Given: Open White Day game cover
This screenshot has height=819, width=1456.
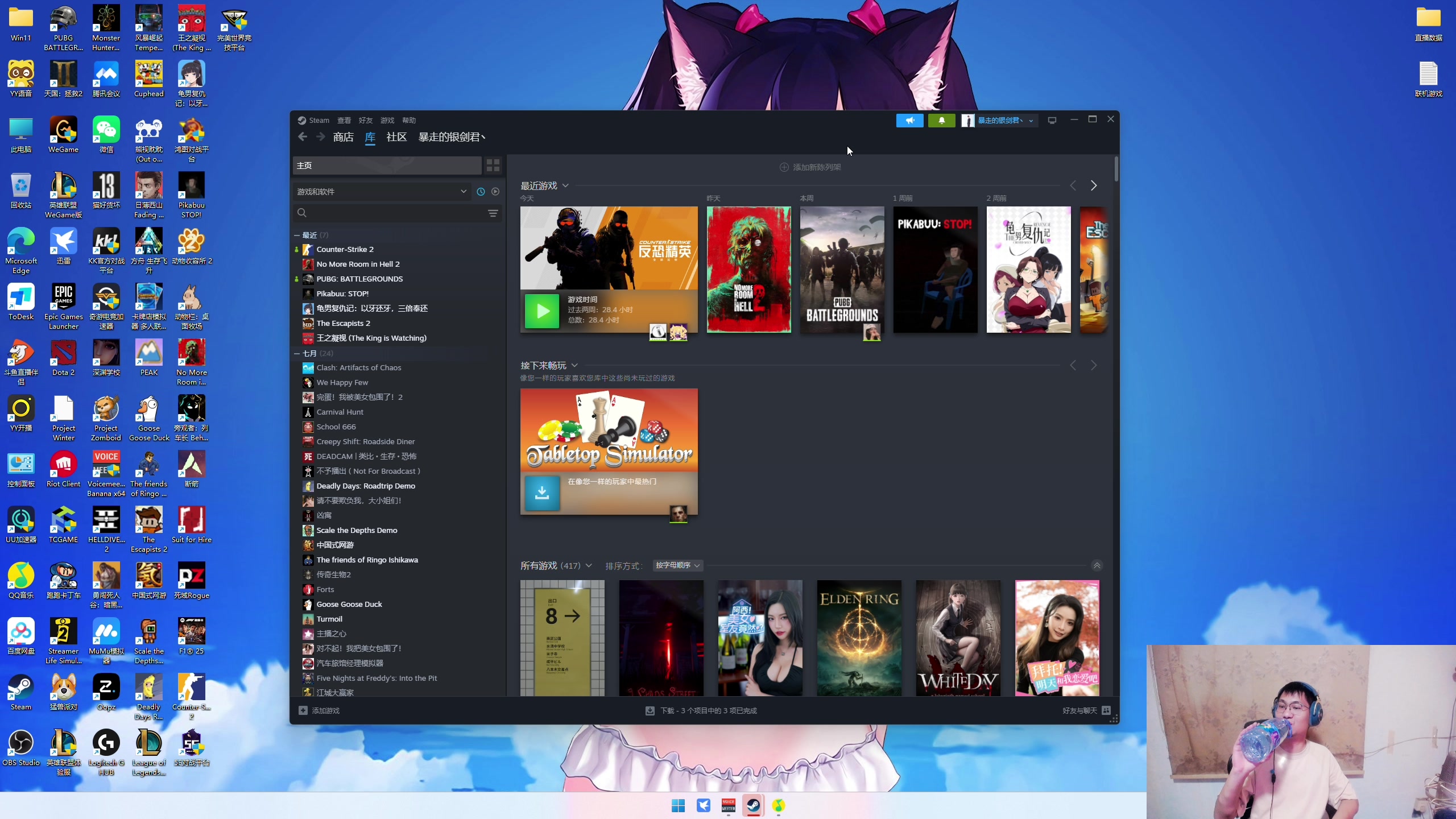Looking at the screenshot, I should (958, 638).
